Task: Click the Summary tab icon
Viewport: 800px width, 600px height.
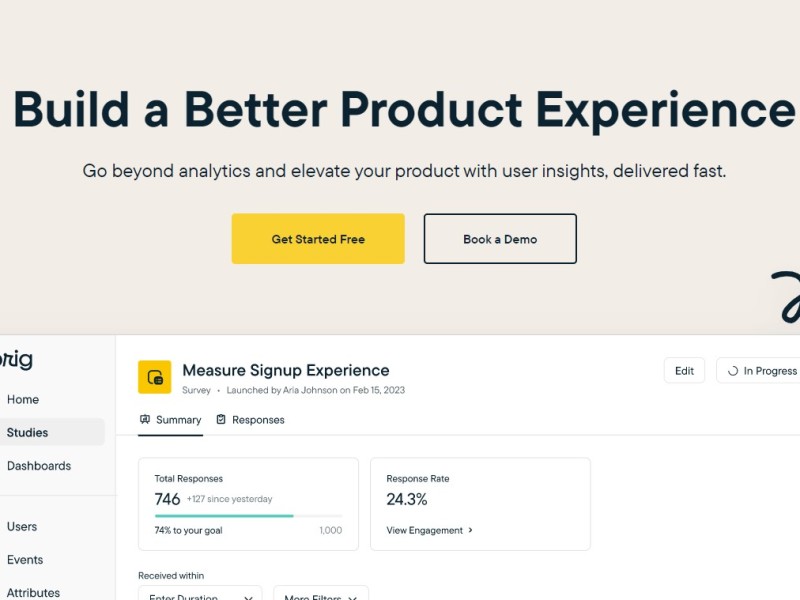Action: 145,419
